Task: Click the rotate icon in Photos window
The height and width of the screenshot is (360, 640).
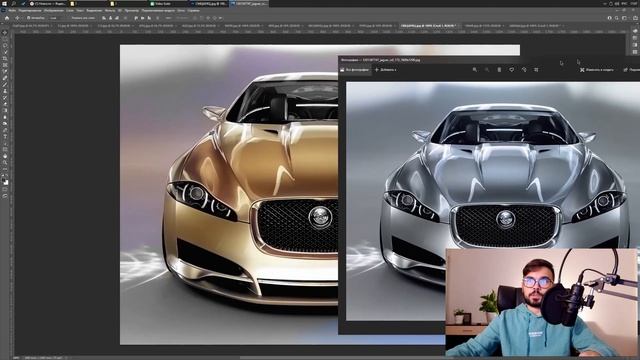Action: click(x=524, y=70)
